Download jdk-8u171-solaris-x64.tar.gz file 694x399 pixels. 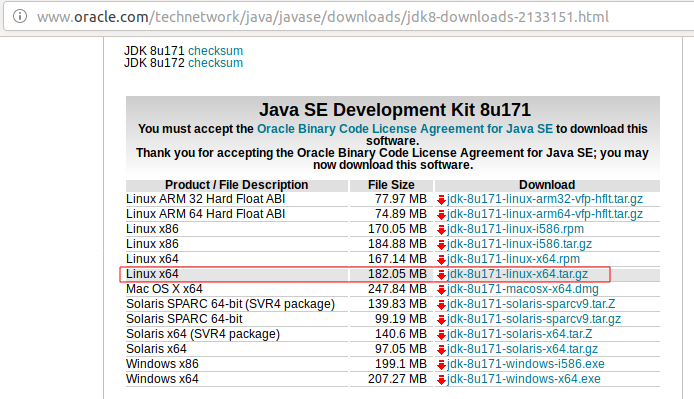[x=522, y=349]
